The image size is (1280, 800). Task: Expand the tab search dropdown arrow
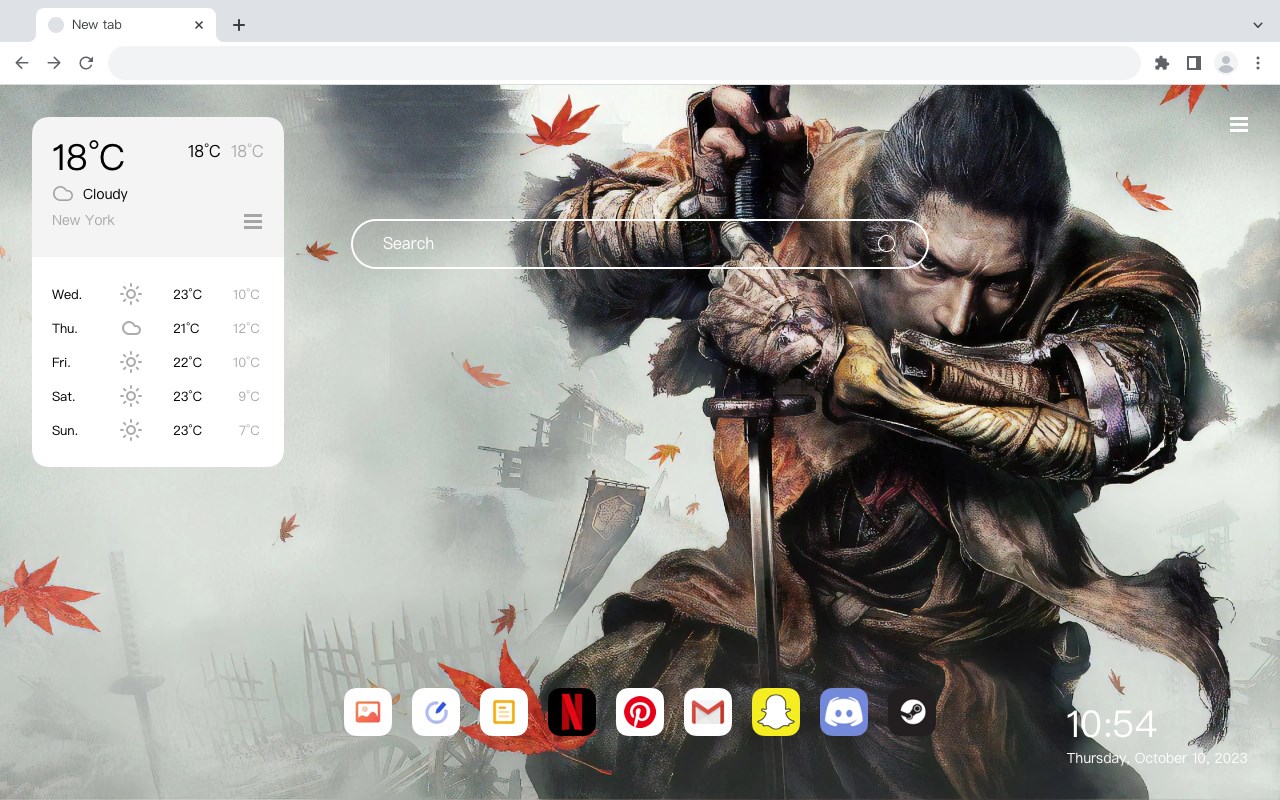click(x=1258, y=25)
